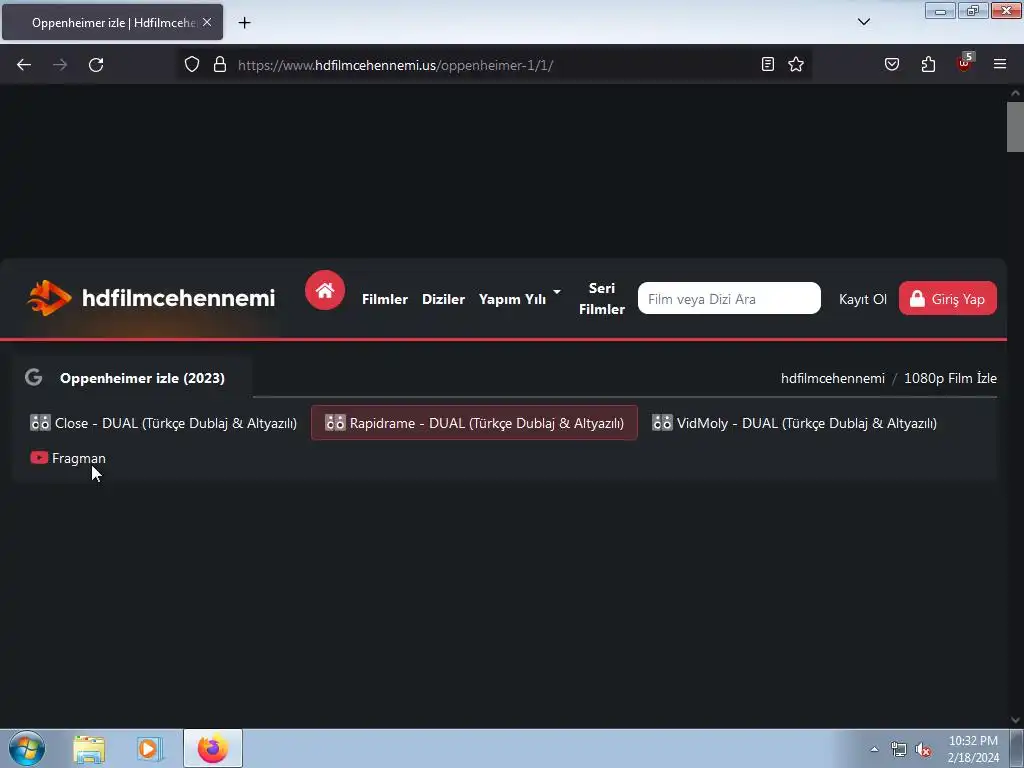Viewport: 1024px width, 768px height.
Task: Open 1080p Film İzle breadcrumb link
Action: click(950, 378)
